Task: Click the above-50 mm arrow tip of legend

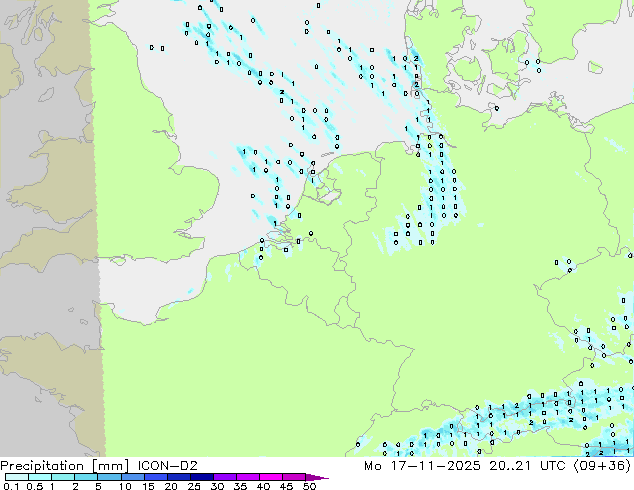Action: coord(317,477)
